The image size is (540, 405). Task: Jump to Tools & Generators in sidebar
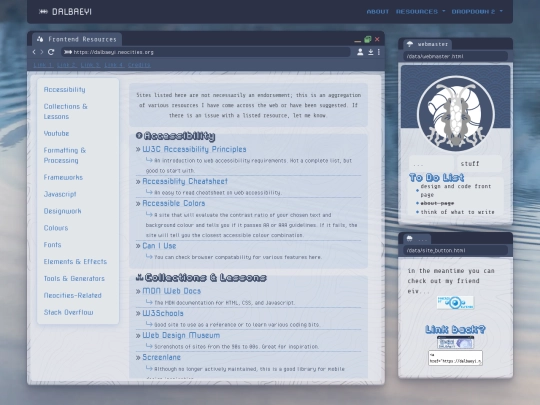tap(74, 279)
